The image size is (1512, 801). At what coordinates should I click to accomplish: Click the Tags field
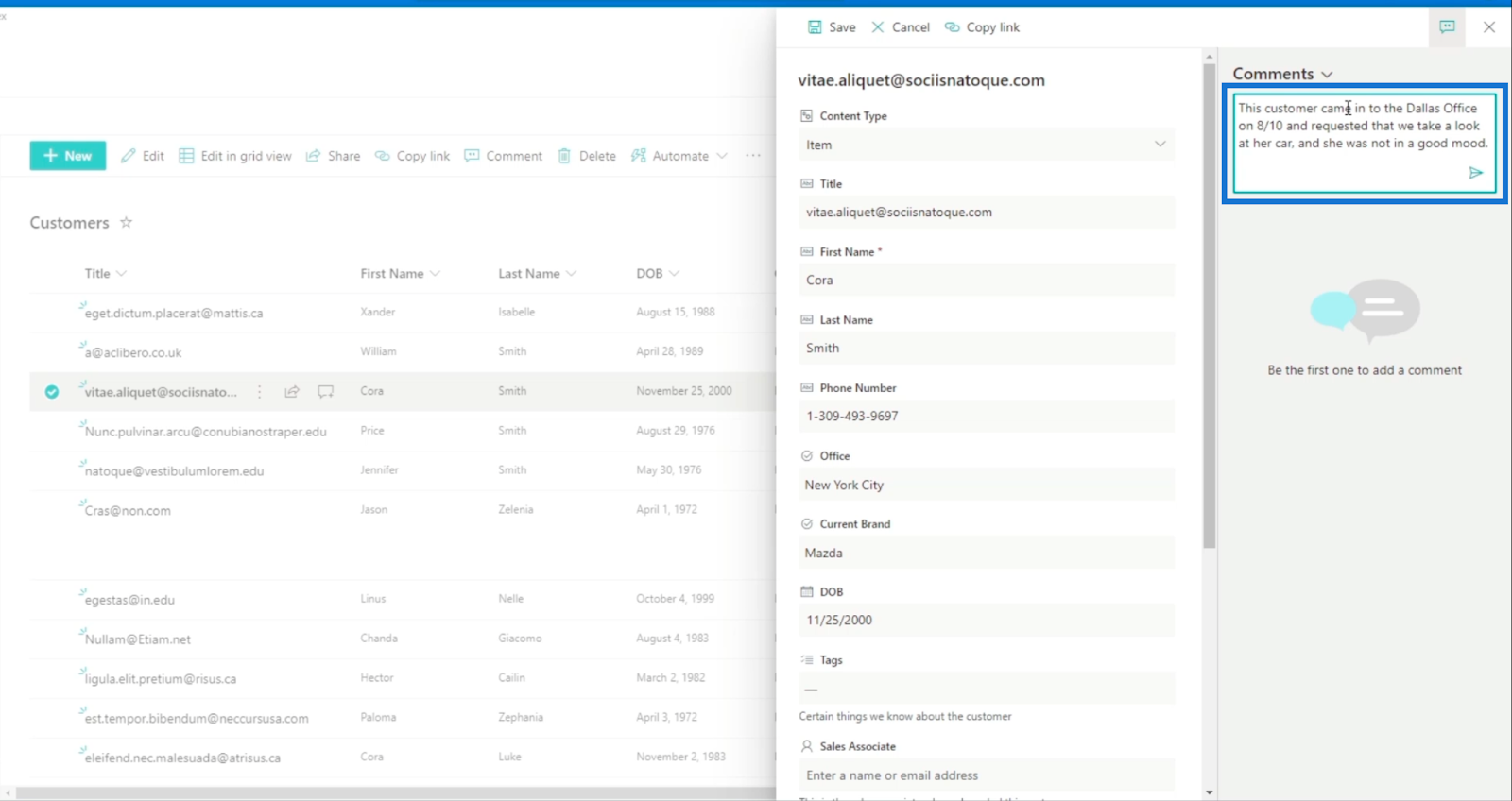click(987, 689)
